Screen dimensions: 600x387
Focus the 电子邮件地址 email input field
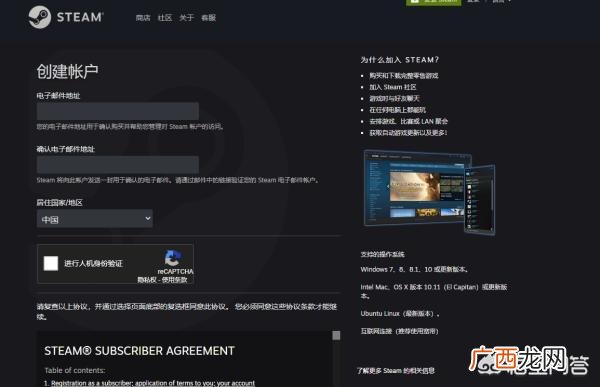pyautogui.click(x=118, y=111)
